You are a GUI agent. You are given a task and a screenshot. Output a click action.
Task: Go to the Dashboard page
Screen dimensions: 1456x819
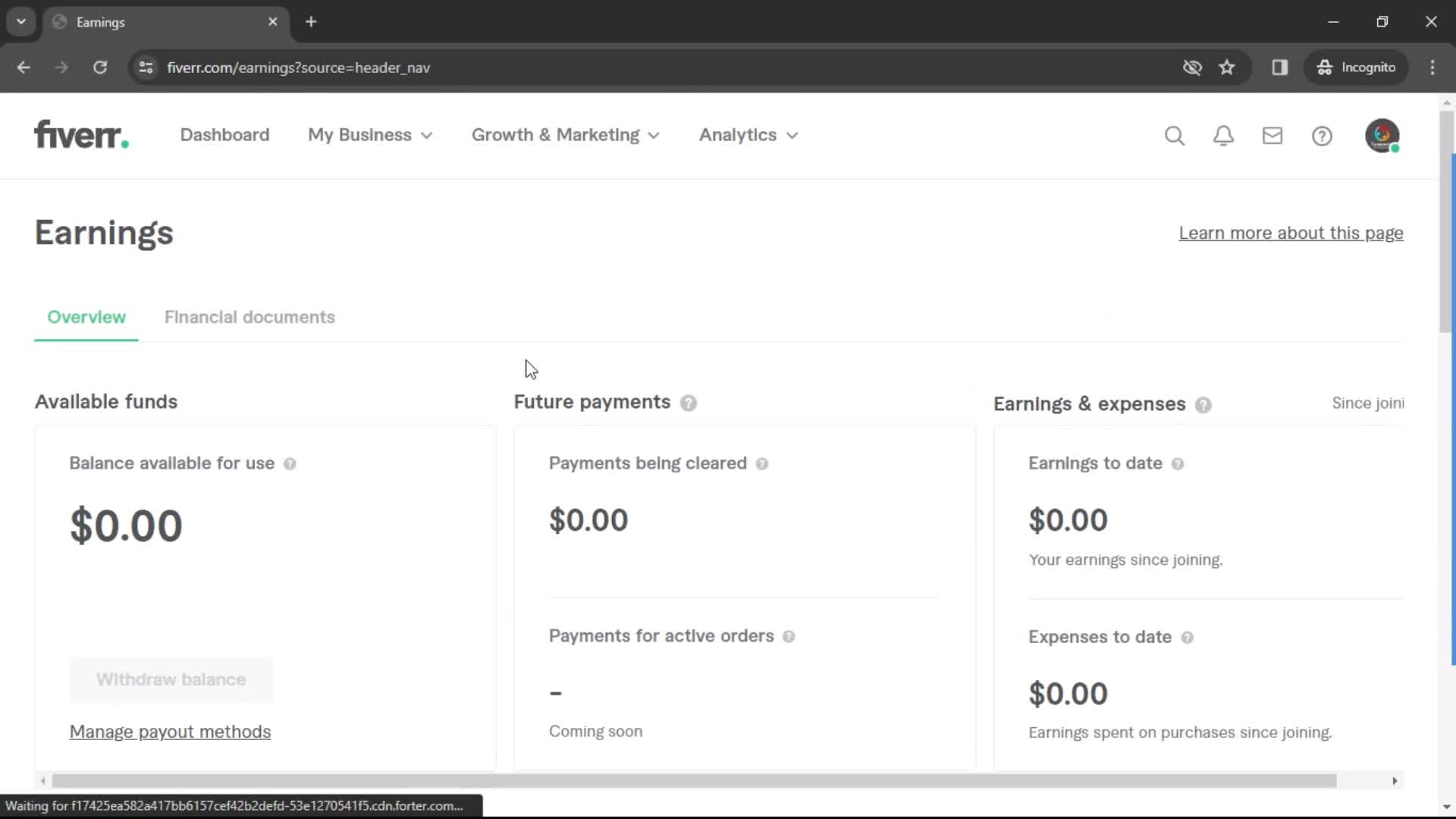pyautogui.click(x=224, y=134)
